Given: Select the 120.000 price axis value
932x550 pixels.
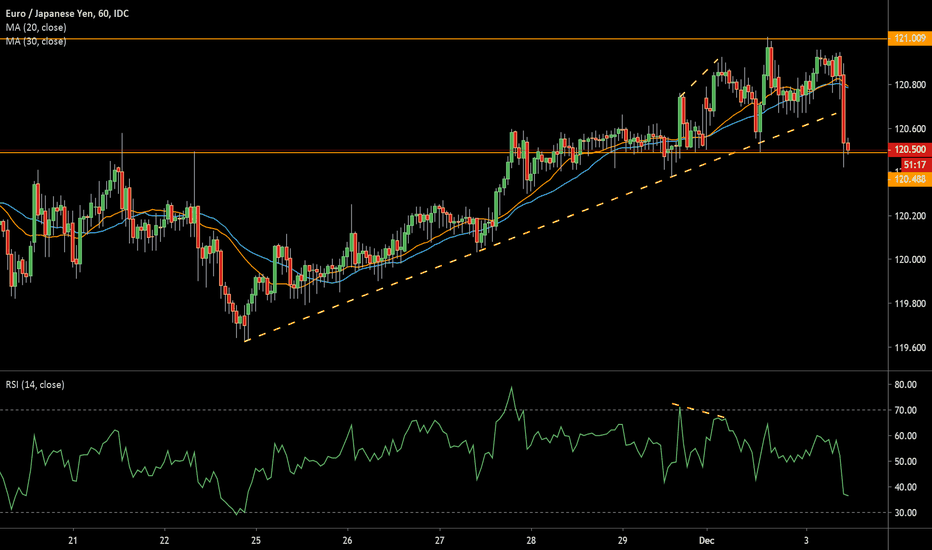Looking at the screenshot, I should pos(910,260).
